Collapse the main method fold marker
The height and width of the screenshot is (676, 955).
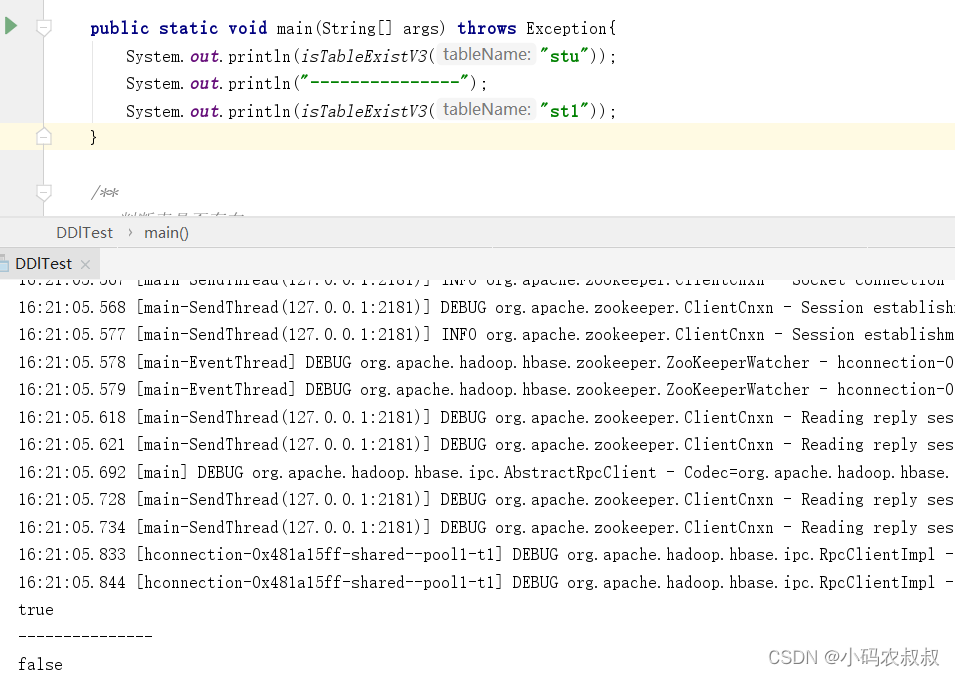pos(44,27)
